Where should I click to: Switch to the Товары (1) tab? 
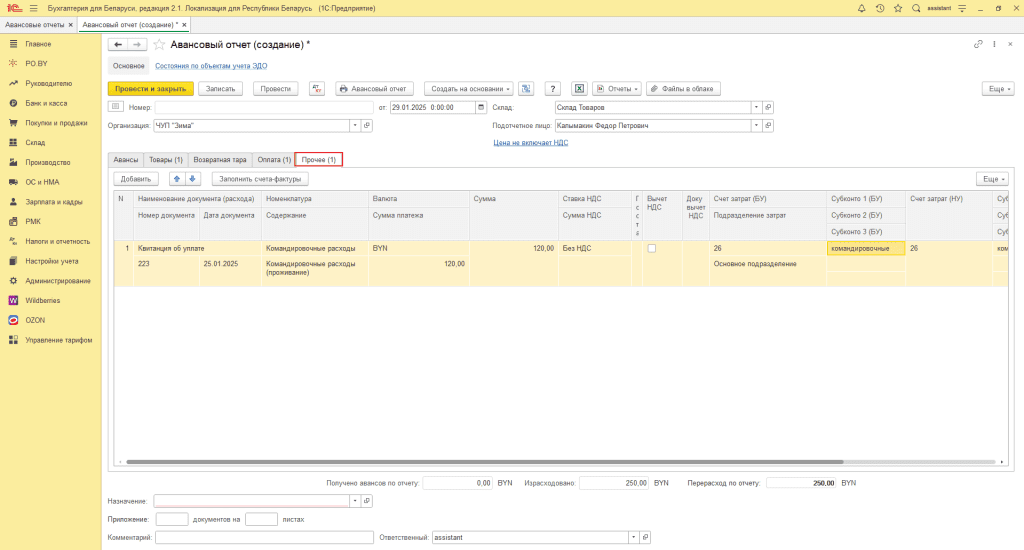(166, 160)
